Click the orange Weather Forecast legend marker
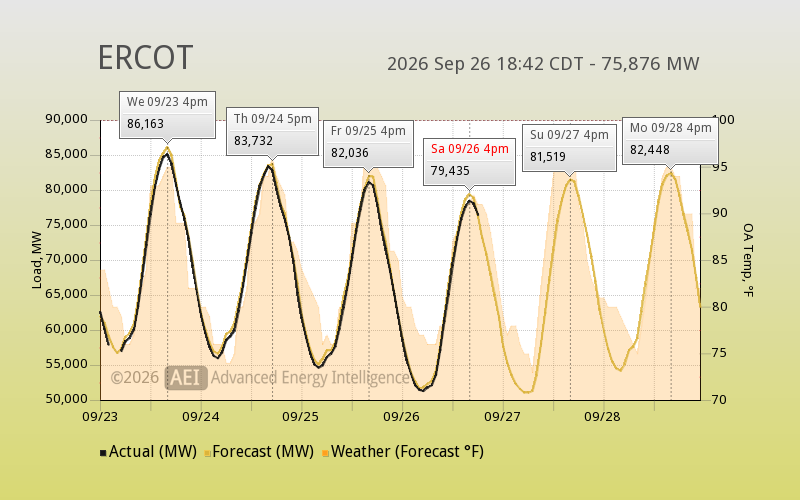The height and width of the screenshot is (500, 800). (x=326, y=453)
